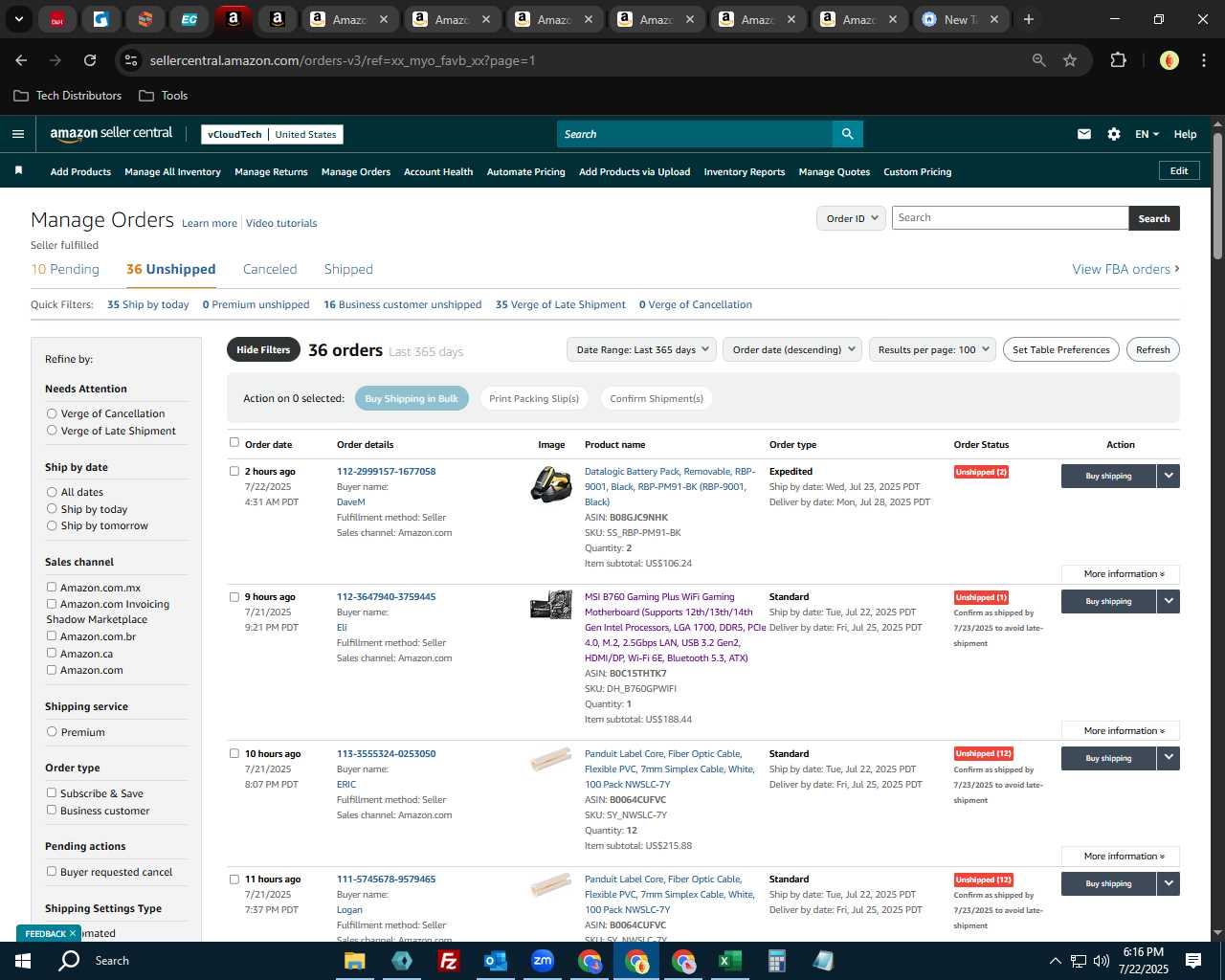Screen dimensions: 1225x980
Task: Open the Chrome profile avatar
Action: [x=1169, y=60]
